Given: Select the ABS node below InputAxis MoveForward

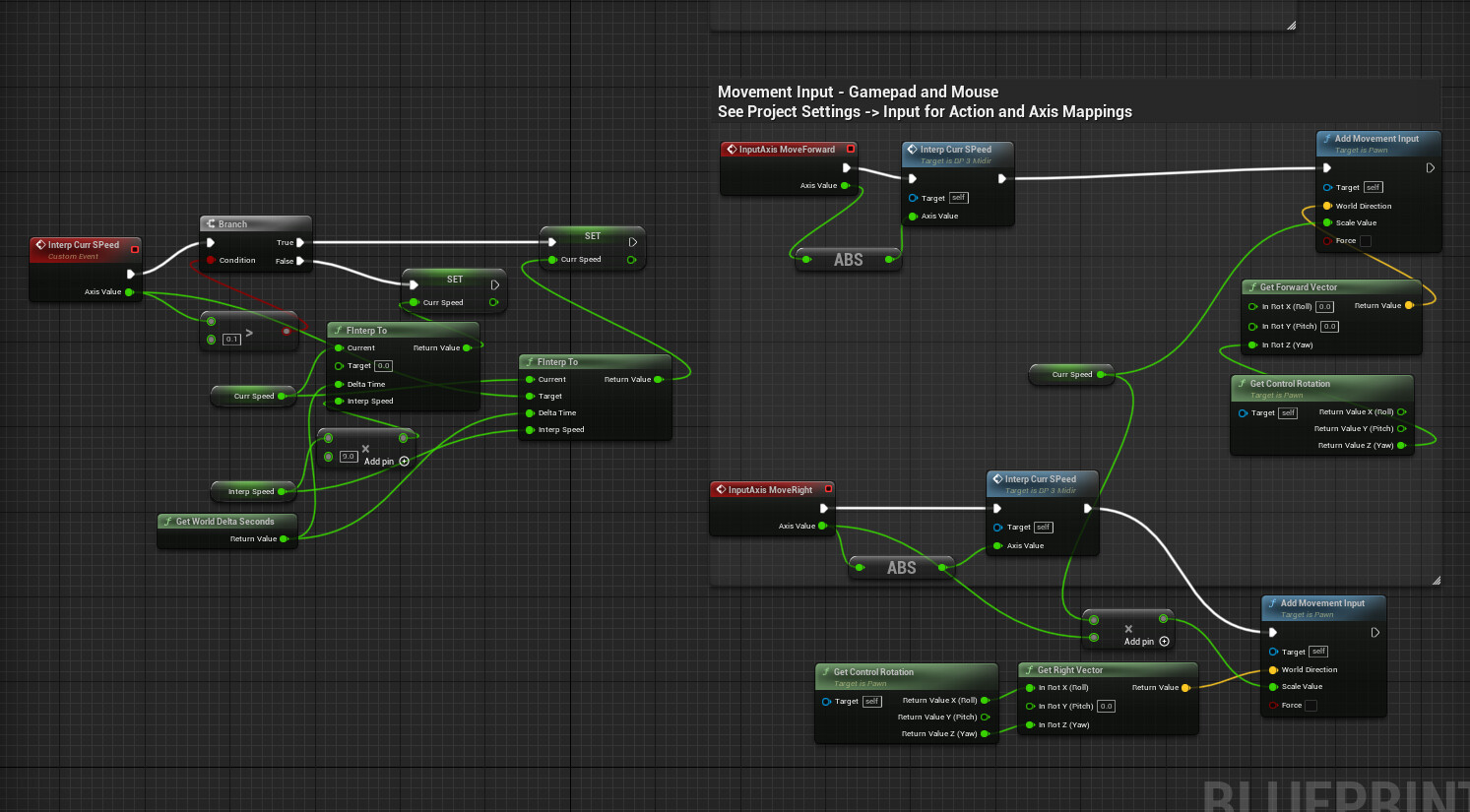Looking at the screenshot, I should click(x=847, y=259).
